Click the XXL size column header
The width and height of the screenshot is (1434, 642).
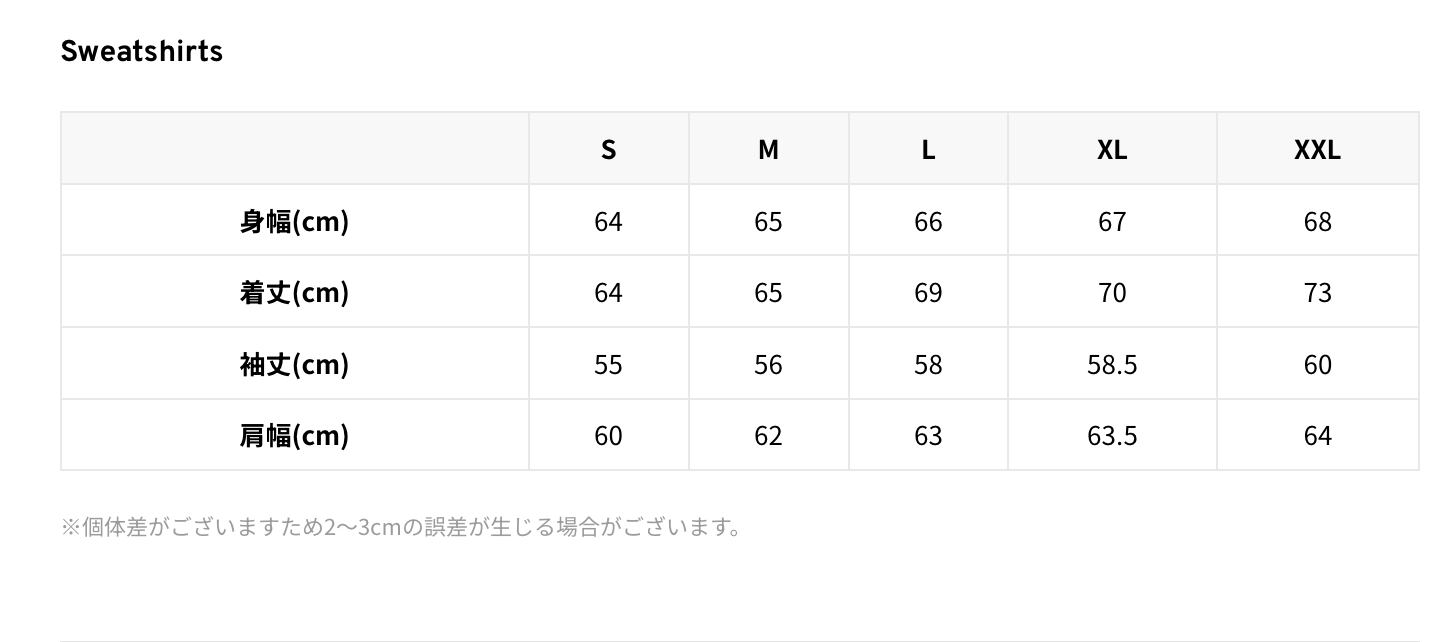point(1317,149)
